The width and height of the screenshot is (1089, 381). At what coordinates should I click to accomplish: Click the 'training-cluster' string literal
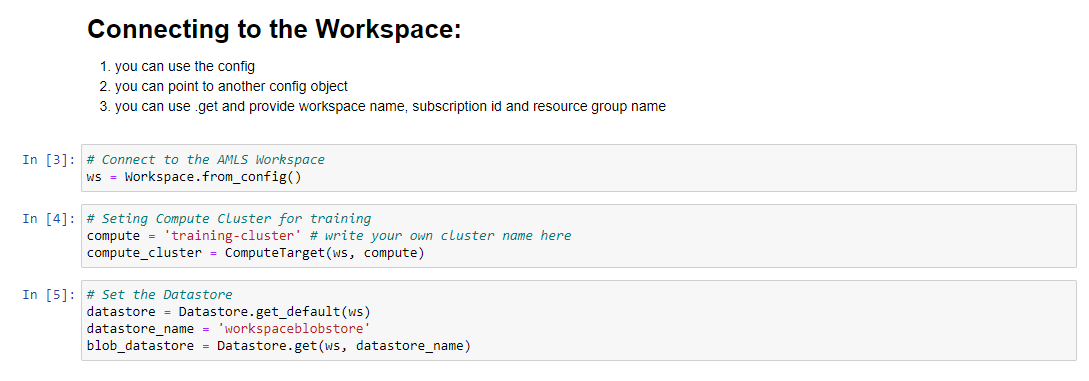point(233,236)
